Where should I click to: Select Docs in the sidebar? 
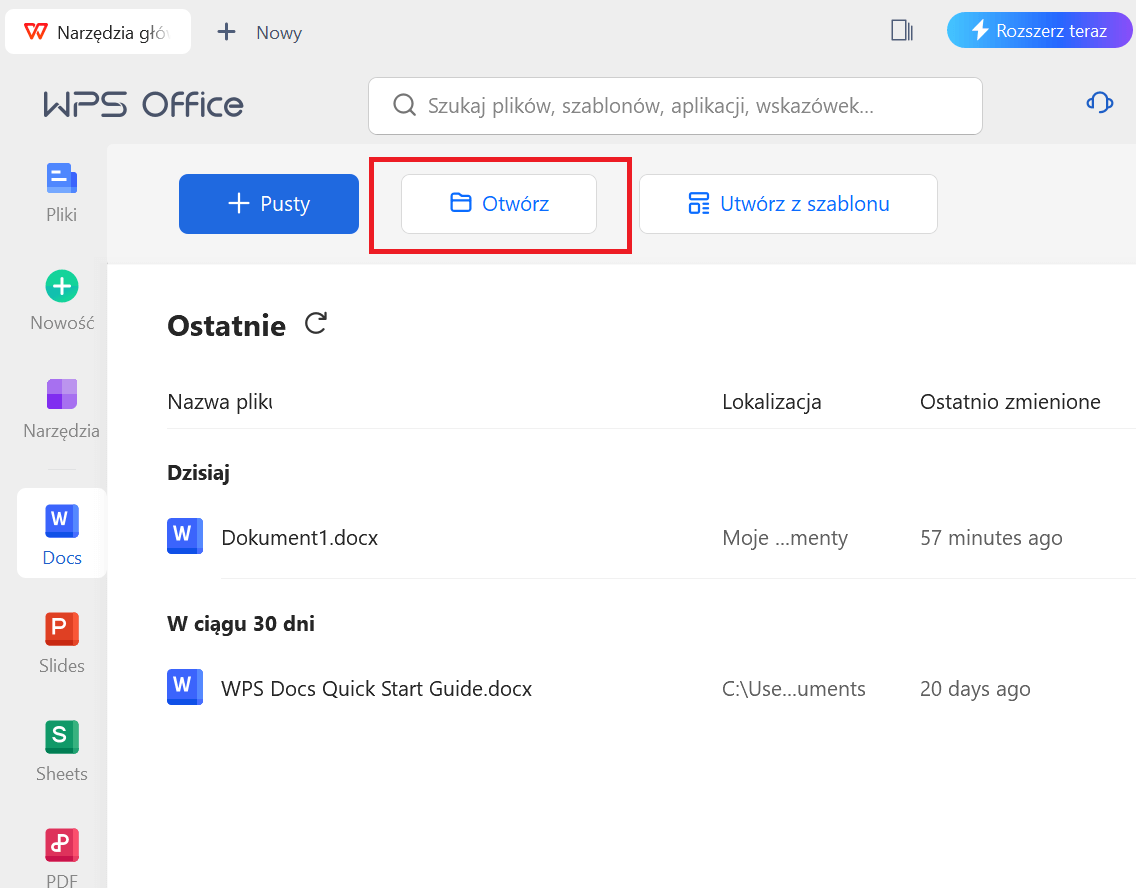(62, 533)
